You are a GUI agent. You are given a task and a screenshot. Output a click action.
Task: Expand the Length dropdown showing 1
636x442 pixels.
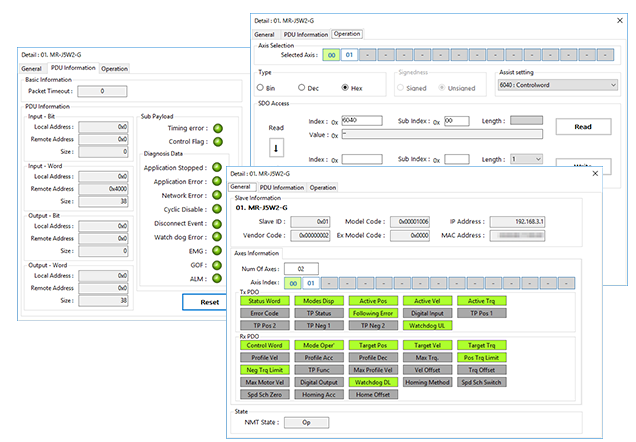pos(525,159)
